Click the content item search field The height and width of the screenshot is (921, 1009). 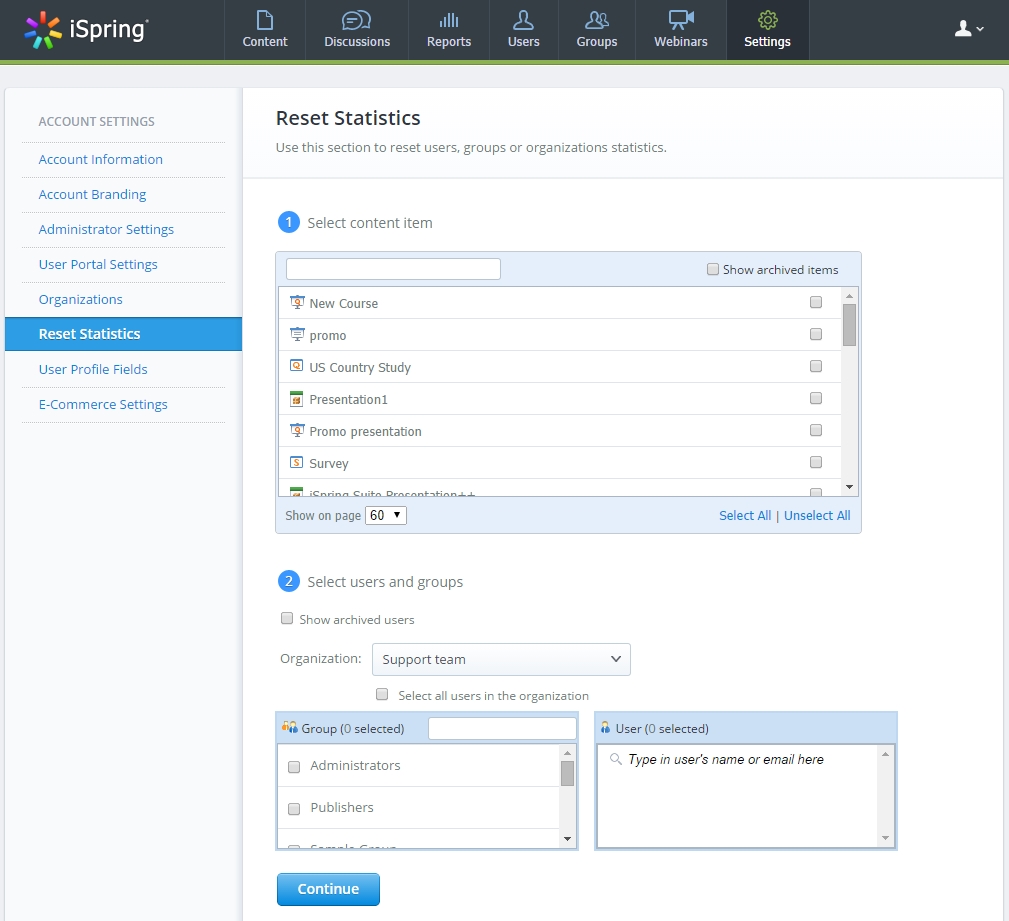click(x=393, y=269)
